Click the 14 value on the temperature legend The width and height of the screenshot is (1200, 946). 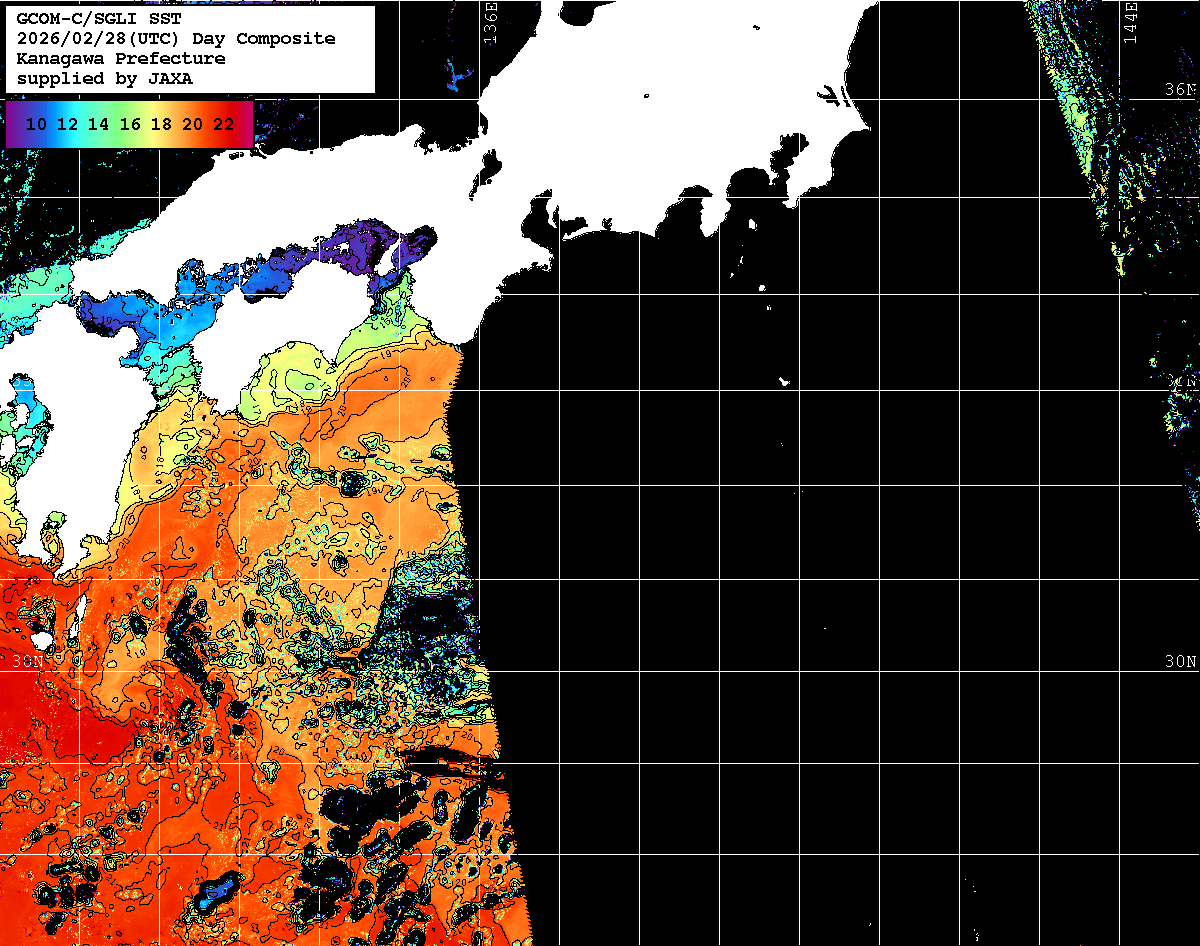click(x=98, y=124)
